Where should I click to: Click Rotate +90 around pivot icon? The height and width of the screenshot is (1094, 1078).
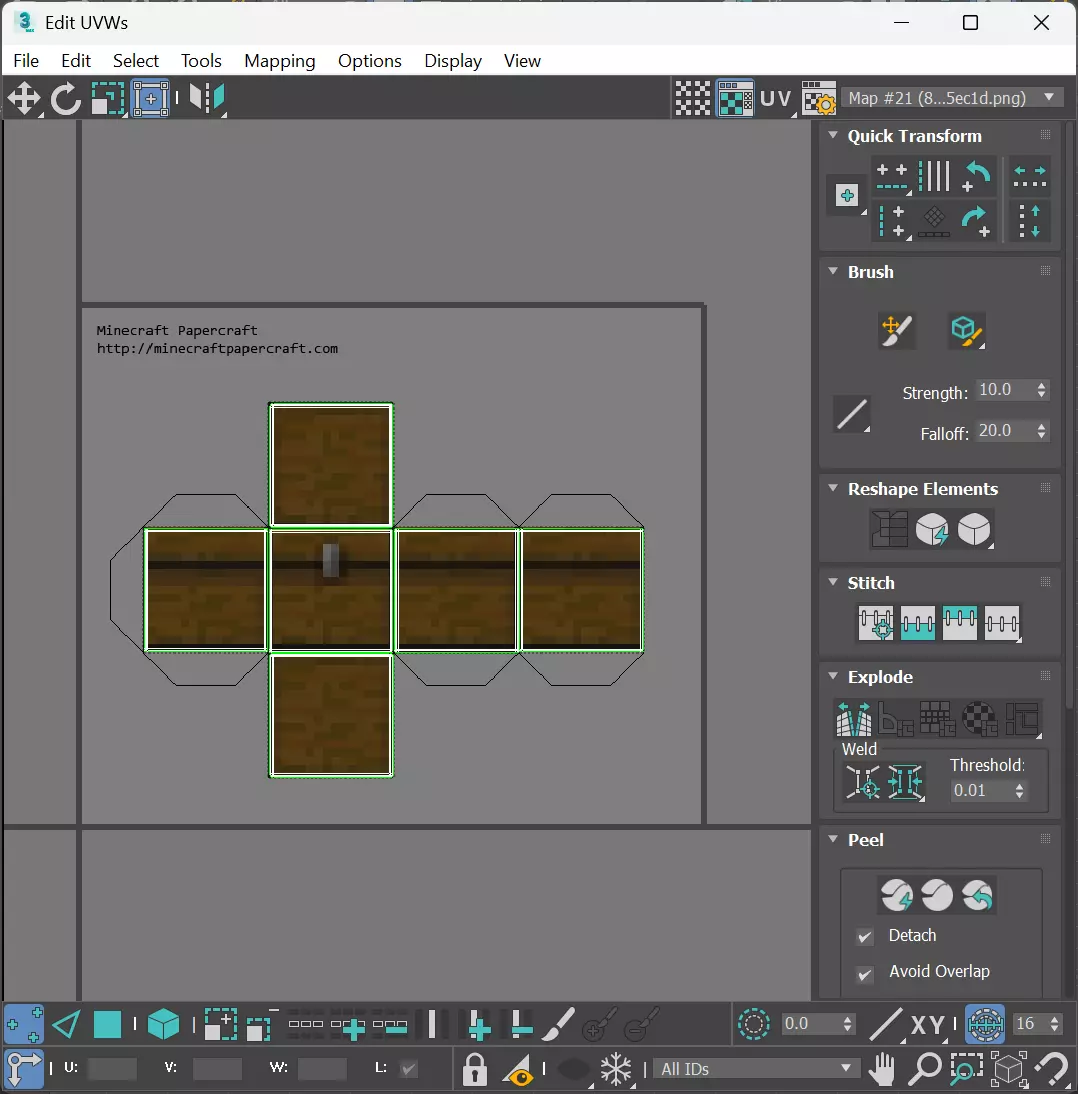[977, 177]
